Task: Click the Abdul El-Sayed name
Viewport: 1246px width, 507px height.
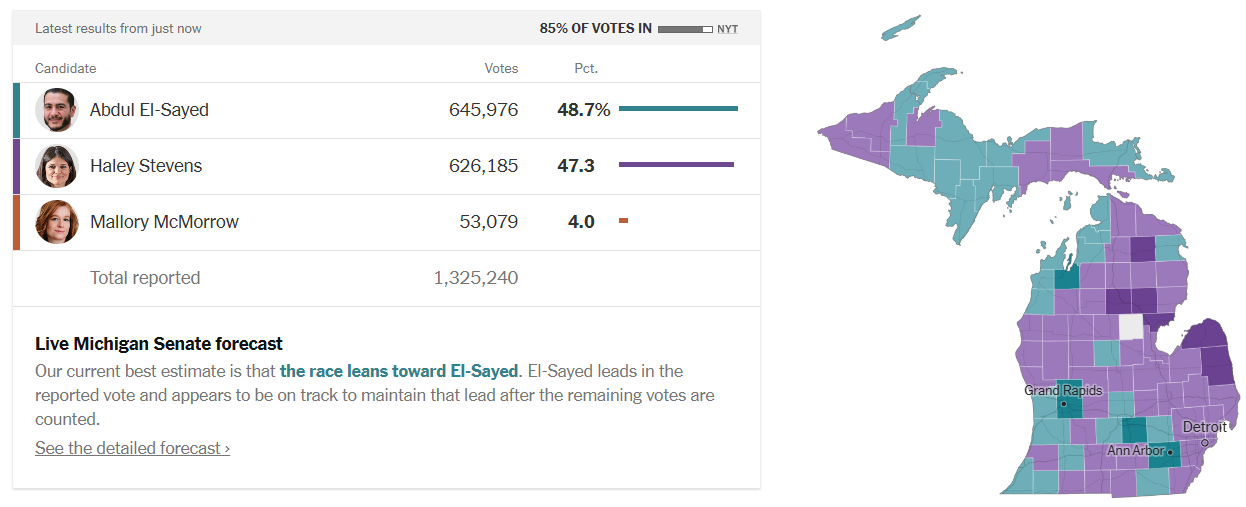Action: point(149,110)
